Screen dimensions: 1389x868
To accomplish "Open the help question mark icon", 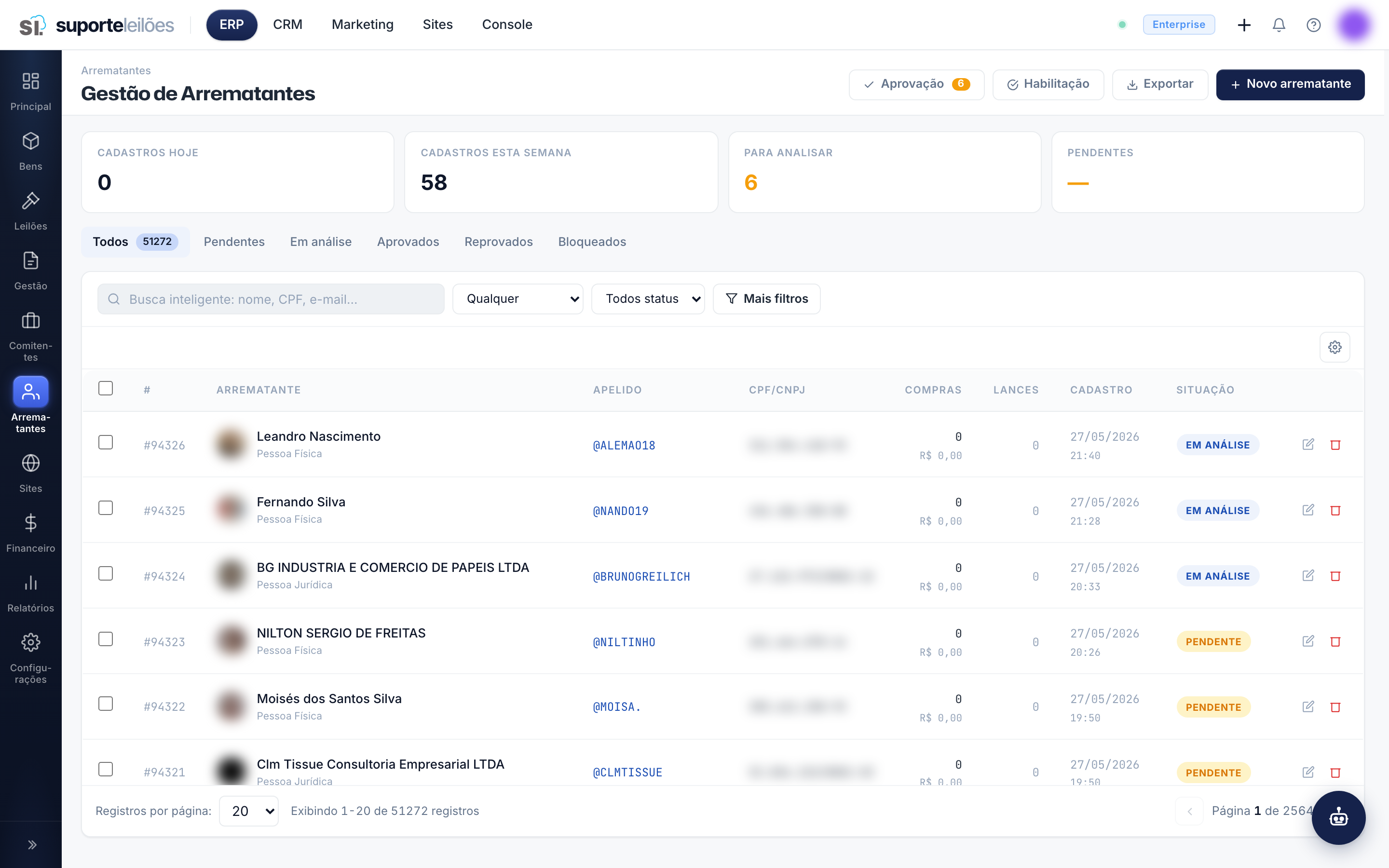I will pyautogui.click(x=1313, y=25).
